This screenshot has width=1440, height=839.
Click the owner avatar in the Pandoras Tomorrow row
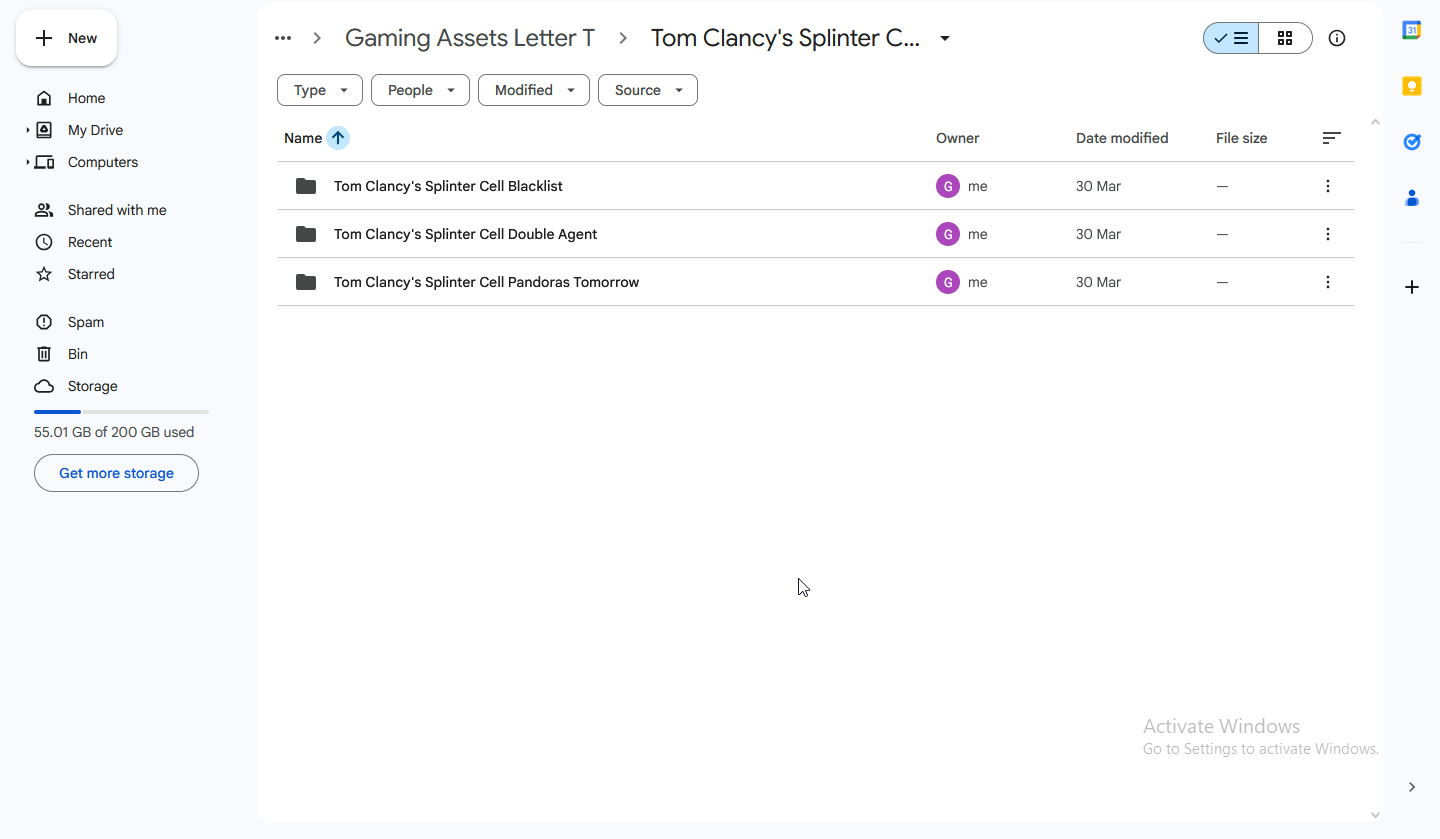(x=948, y=282)
